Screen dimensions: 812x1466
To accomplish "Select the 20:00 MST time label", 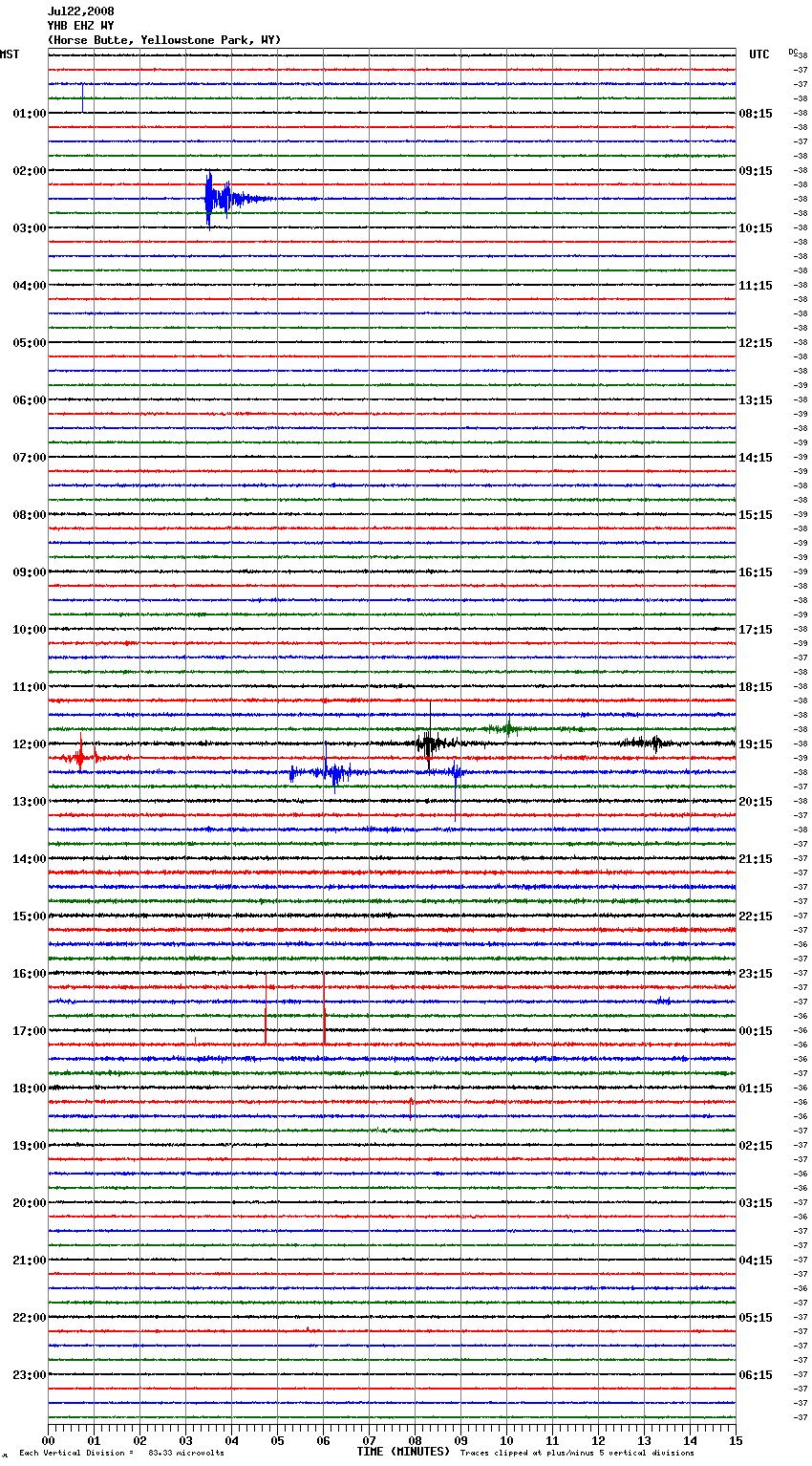I will pos(29,1203).
